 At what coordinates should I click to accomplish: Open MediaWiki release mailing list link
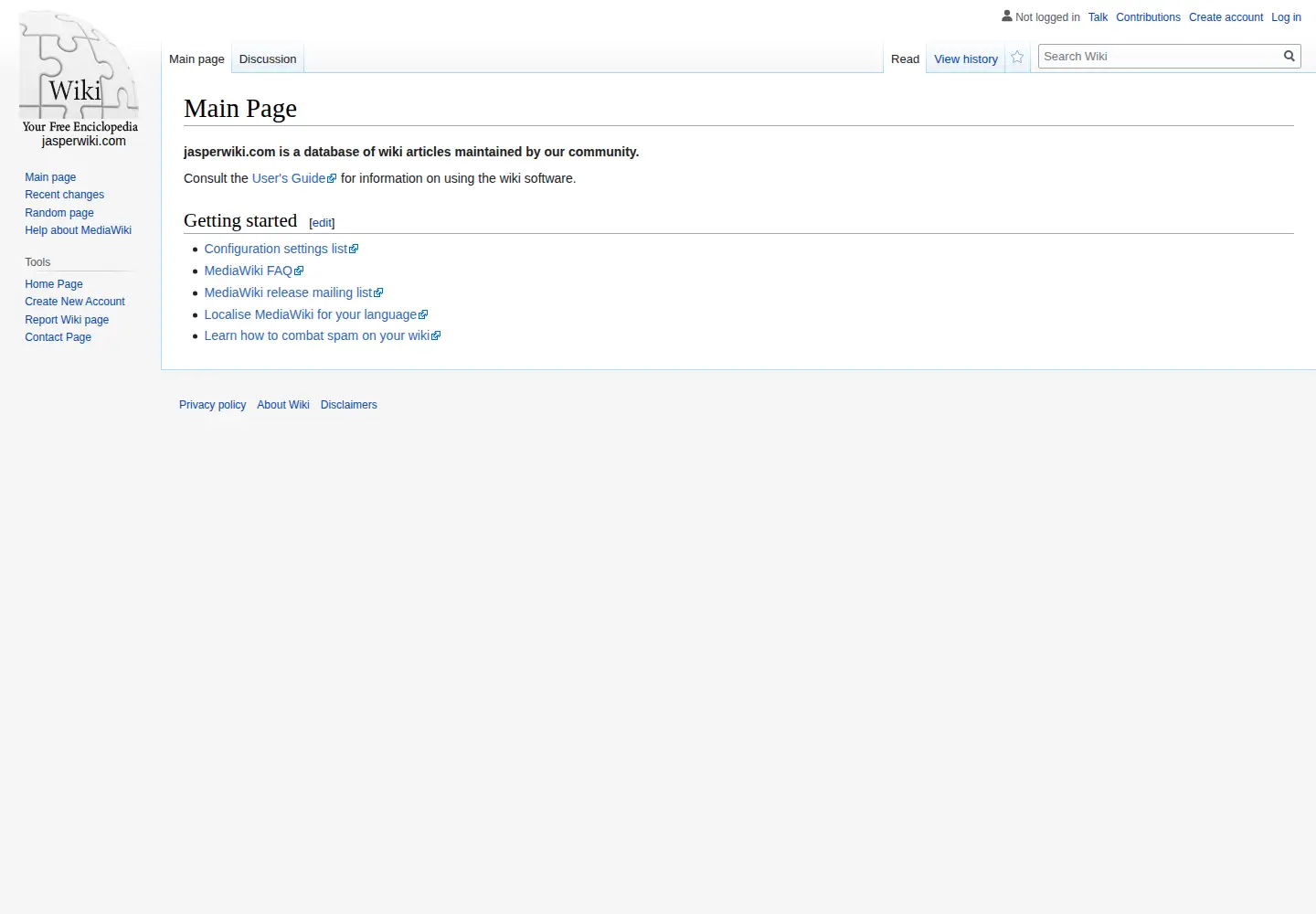click(293, 292)
